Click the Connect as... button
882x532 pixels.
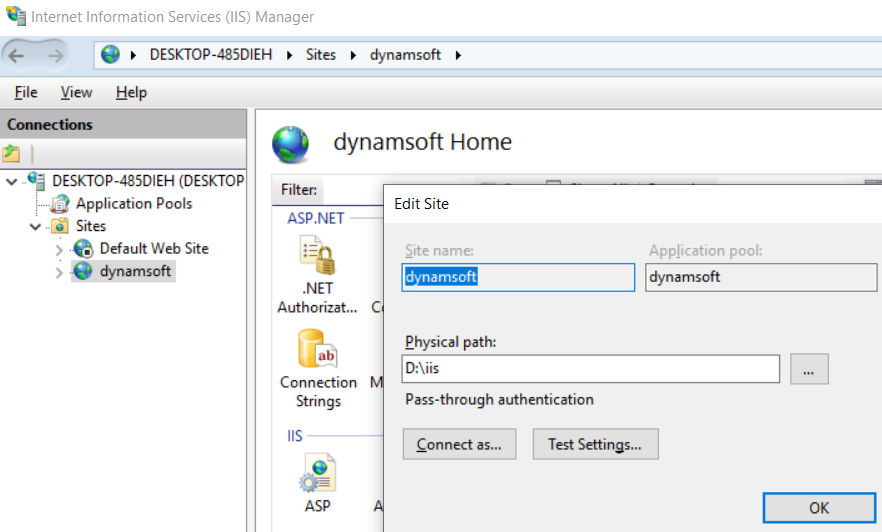point(459,444)
